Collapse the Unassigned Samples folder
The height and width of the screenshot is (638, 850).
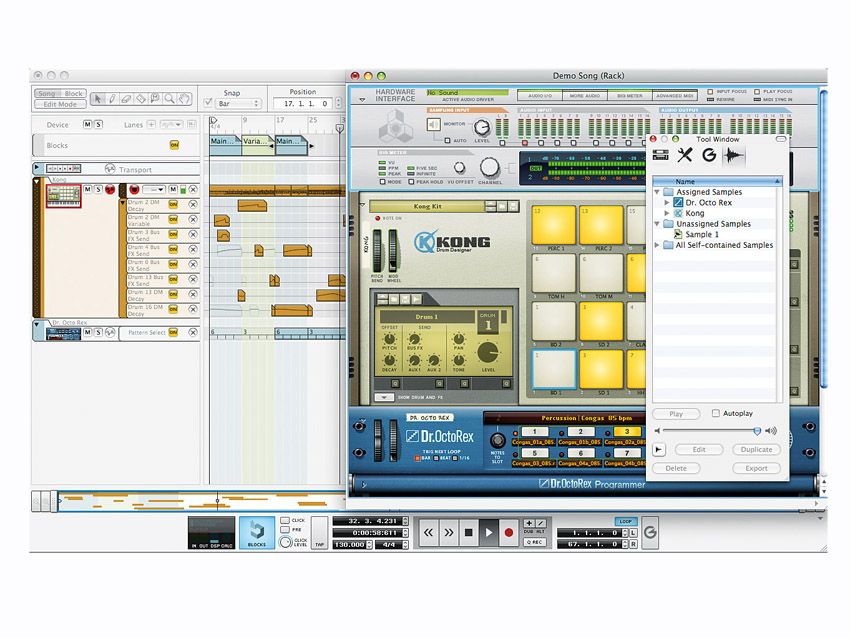tap(657, 223)
